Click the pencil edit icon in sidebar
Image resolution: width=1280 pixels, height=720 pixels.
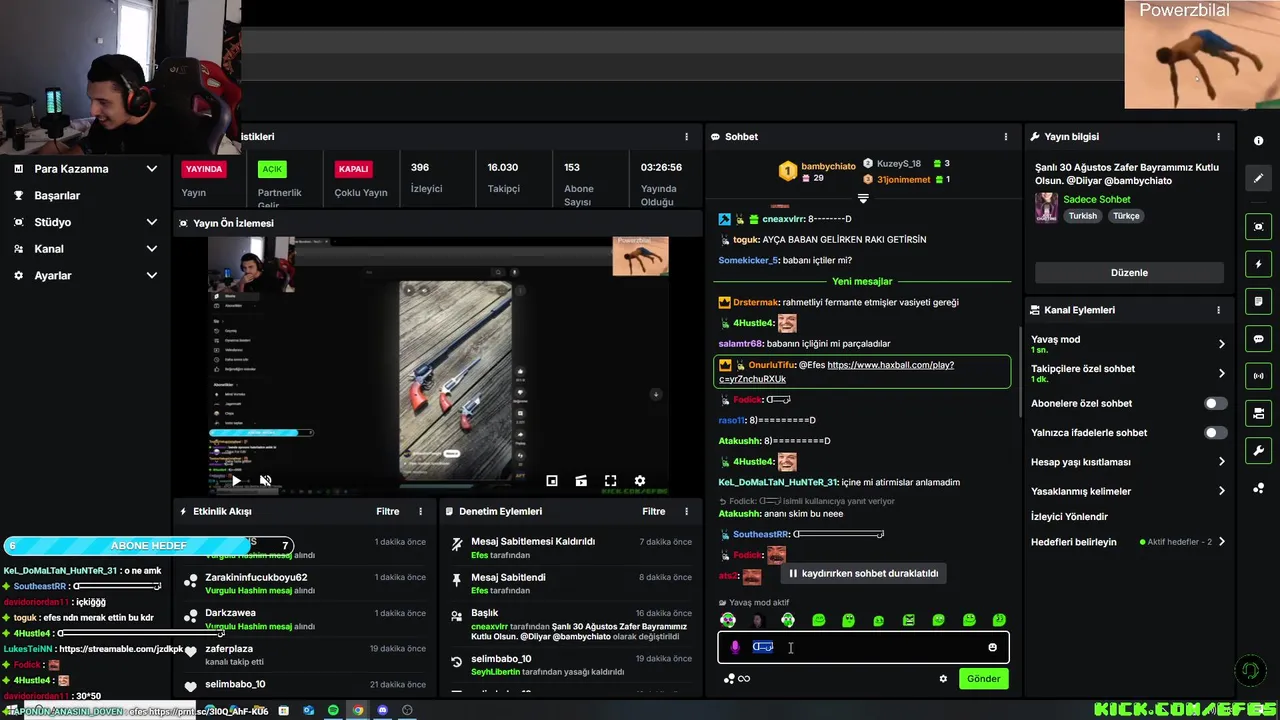tap(1258, 178)
